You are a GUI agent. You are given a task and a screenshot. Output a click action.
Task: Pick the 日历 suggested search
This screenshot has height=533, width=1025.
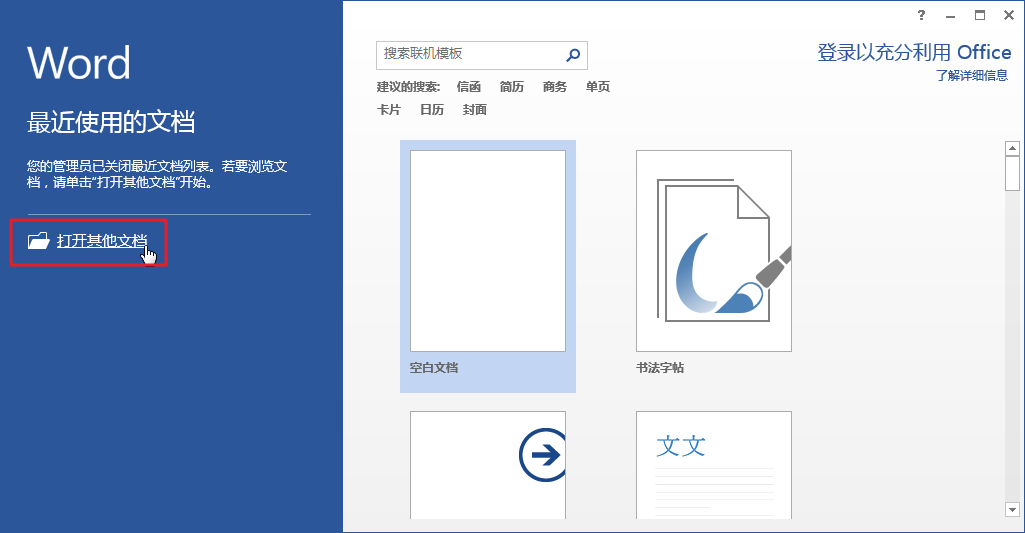coord(432,110)
